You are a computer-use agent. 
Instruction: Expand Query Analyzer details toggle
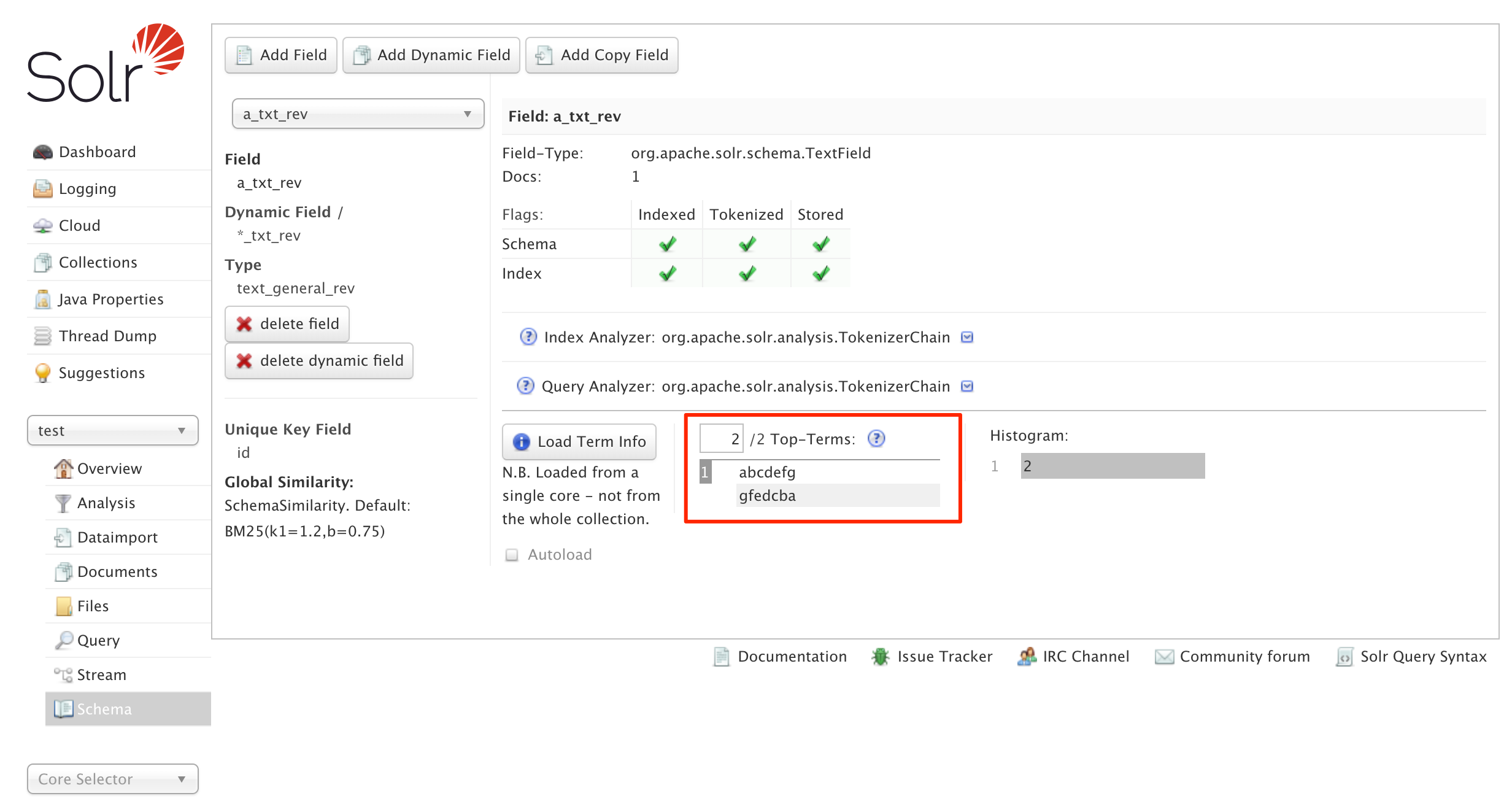click(967, 386)
